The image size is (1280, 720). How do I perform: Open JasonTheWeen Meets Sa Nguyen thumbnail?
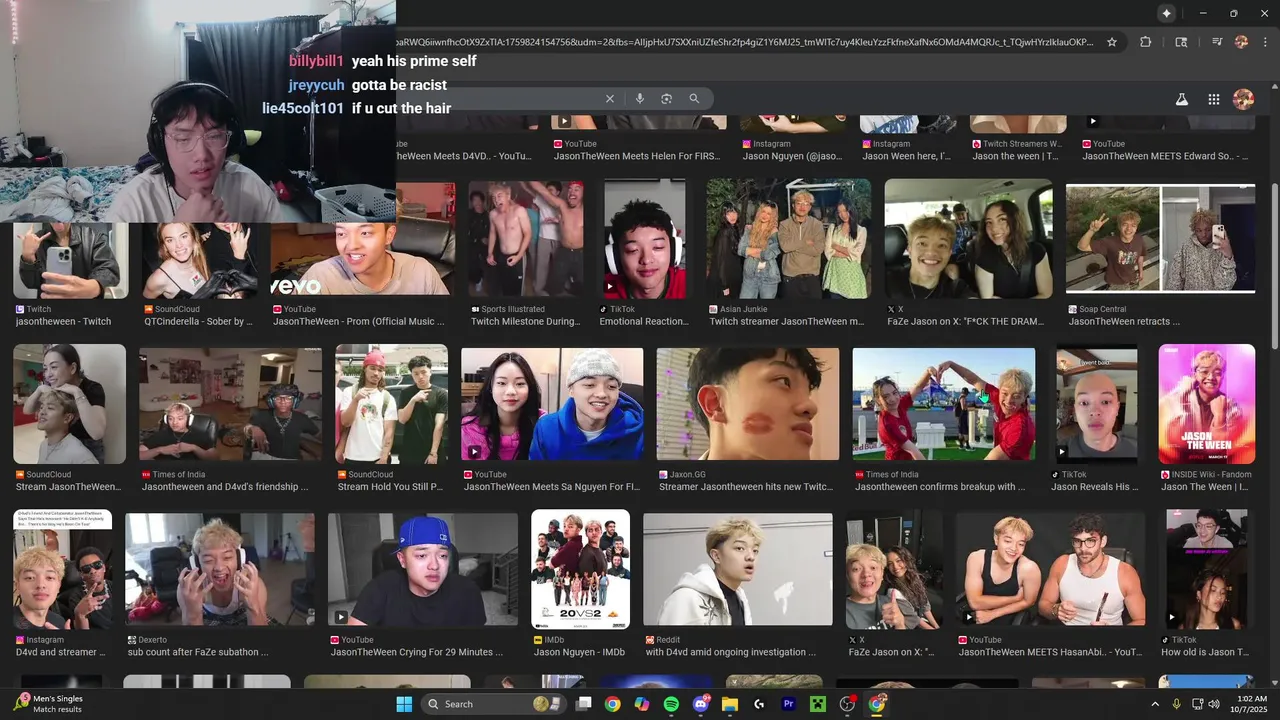(552, 404)
